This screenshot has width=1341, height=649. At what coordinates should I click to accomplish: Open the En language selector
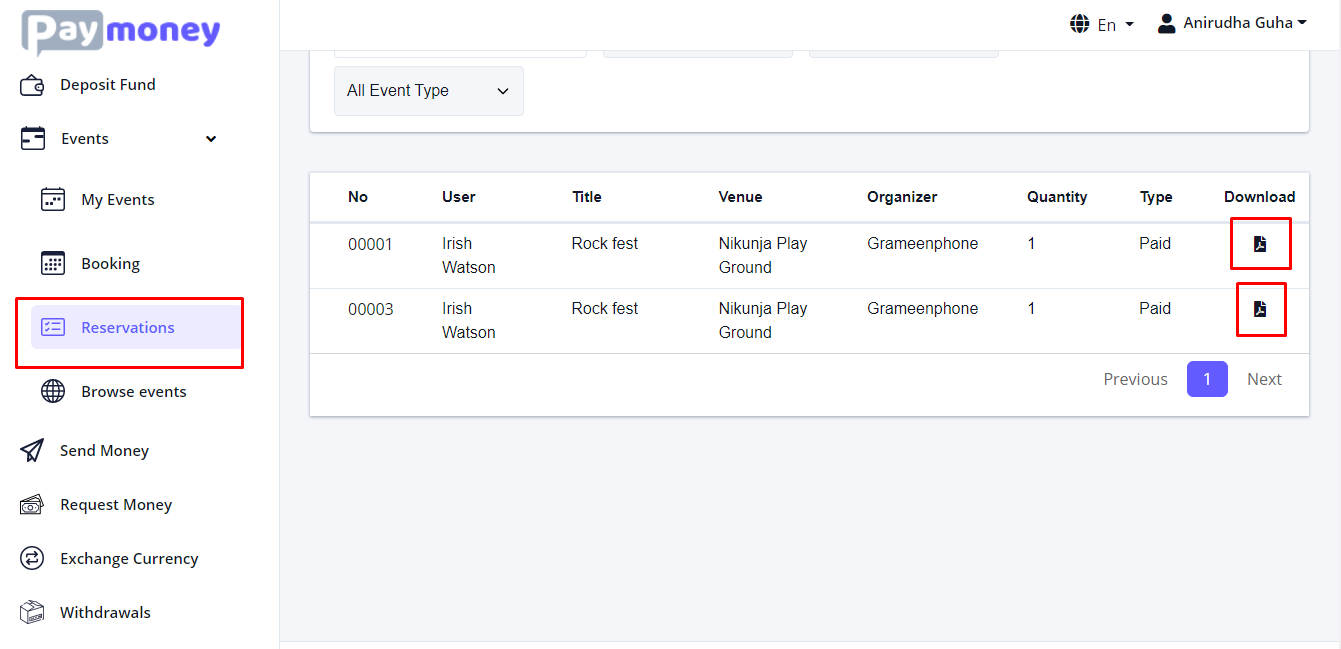click(1102, 24)
